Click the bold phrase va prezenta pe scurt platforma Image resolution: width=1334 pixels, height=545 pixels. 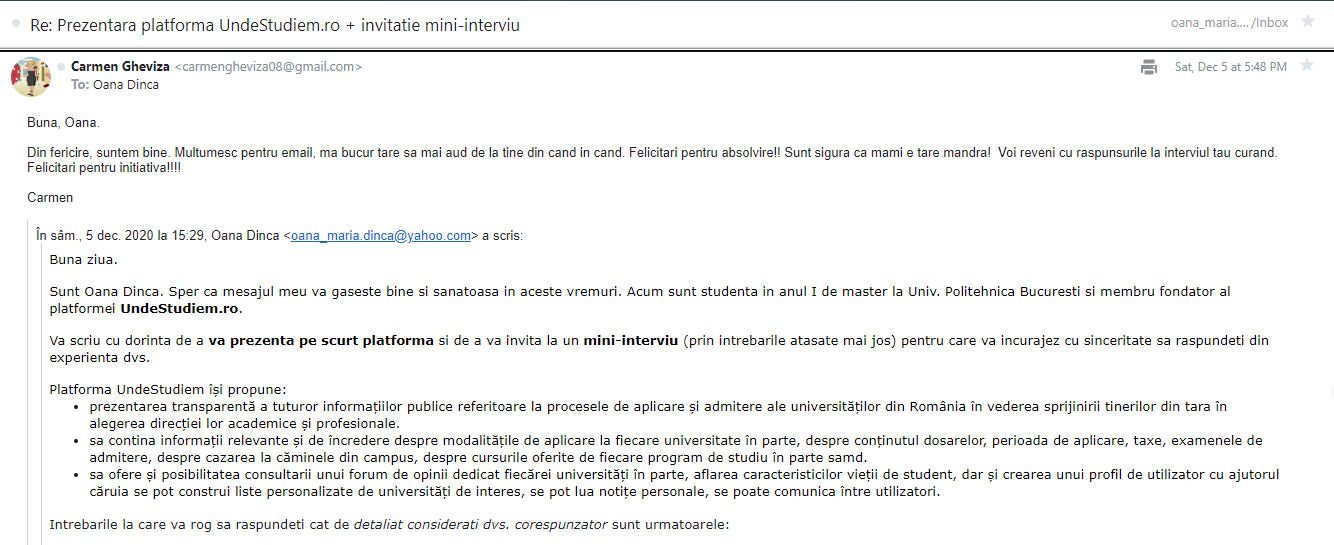(x=321, y=340)
